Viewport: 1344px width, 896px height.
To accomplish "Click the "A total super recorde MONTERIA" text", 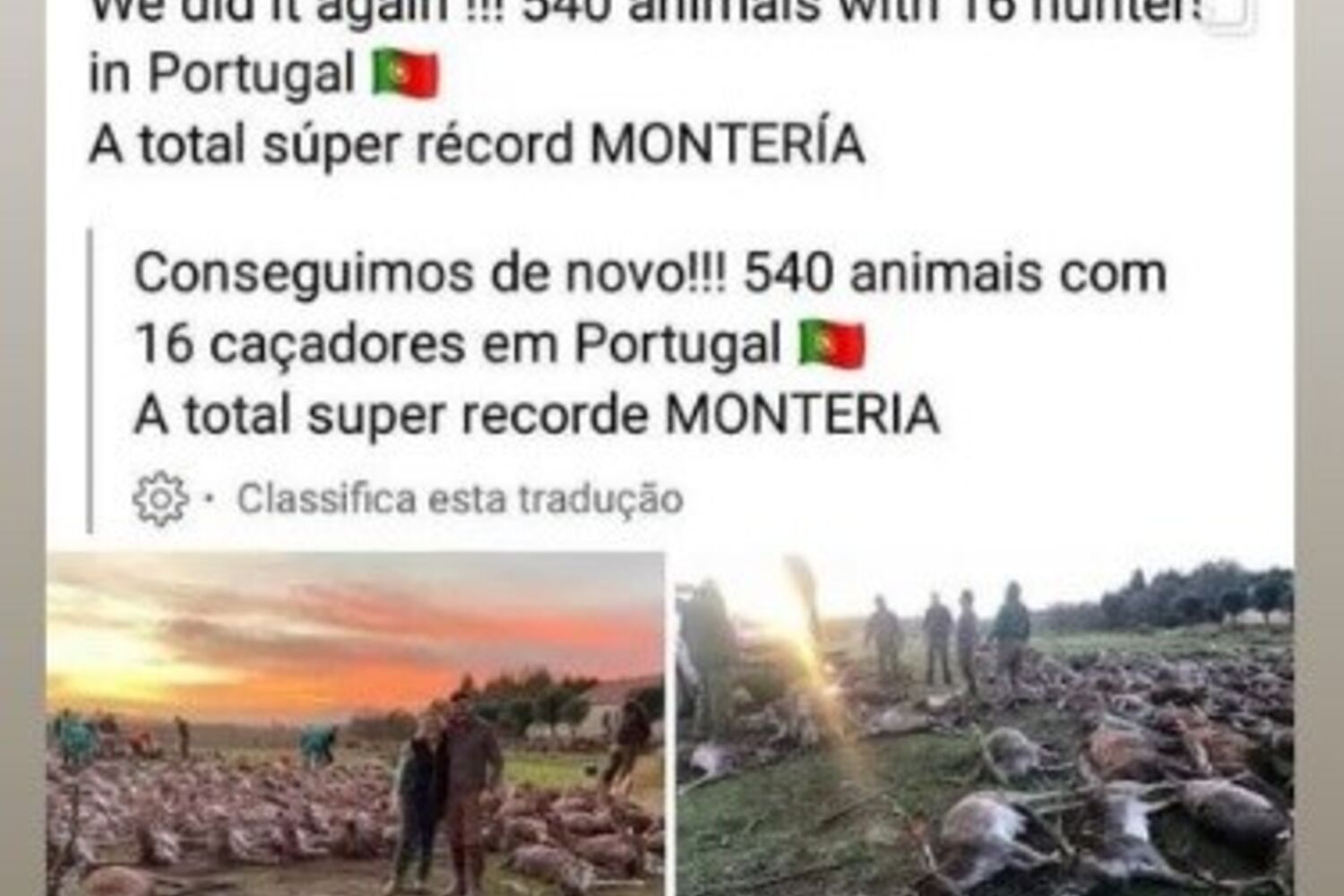I will coord(537,415).
